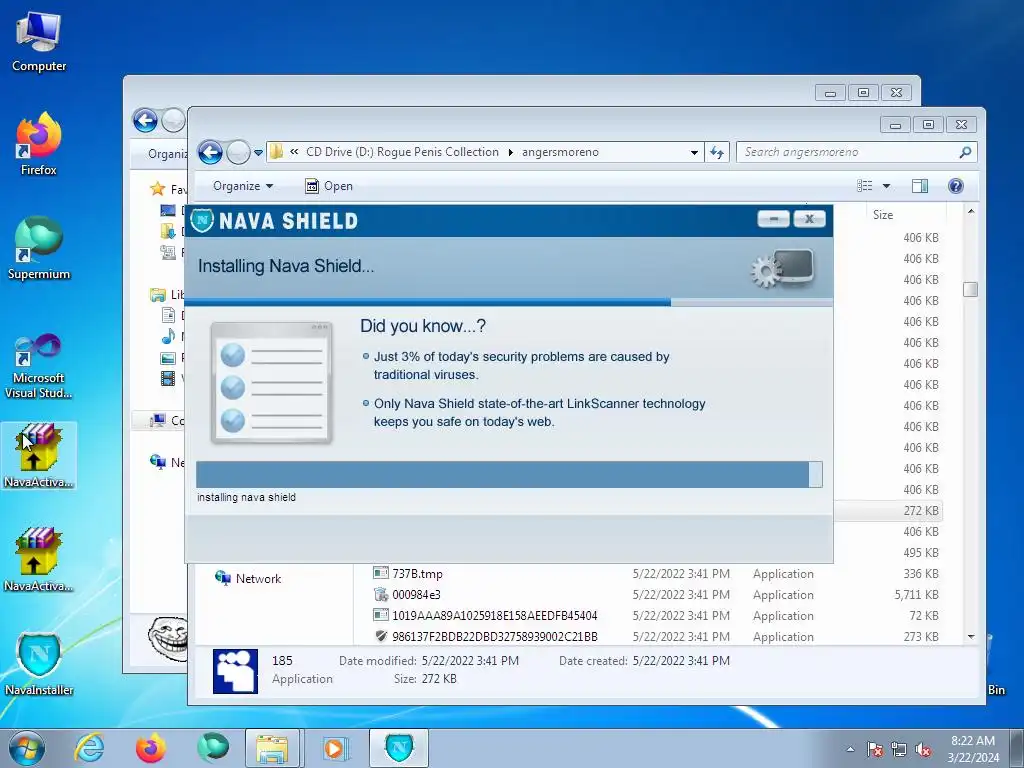
Task: Click the file list scrollbar thumb
Action: tap(970, 289)
